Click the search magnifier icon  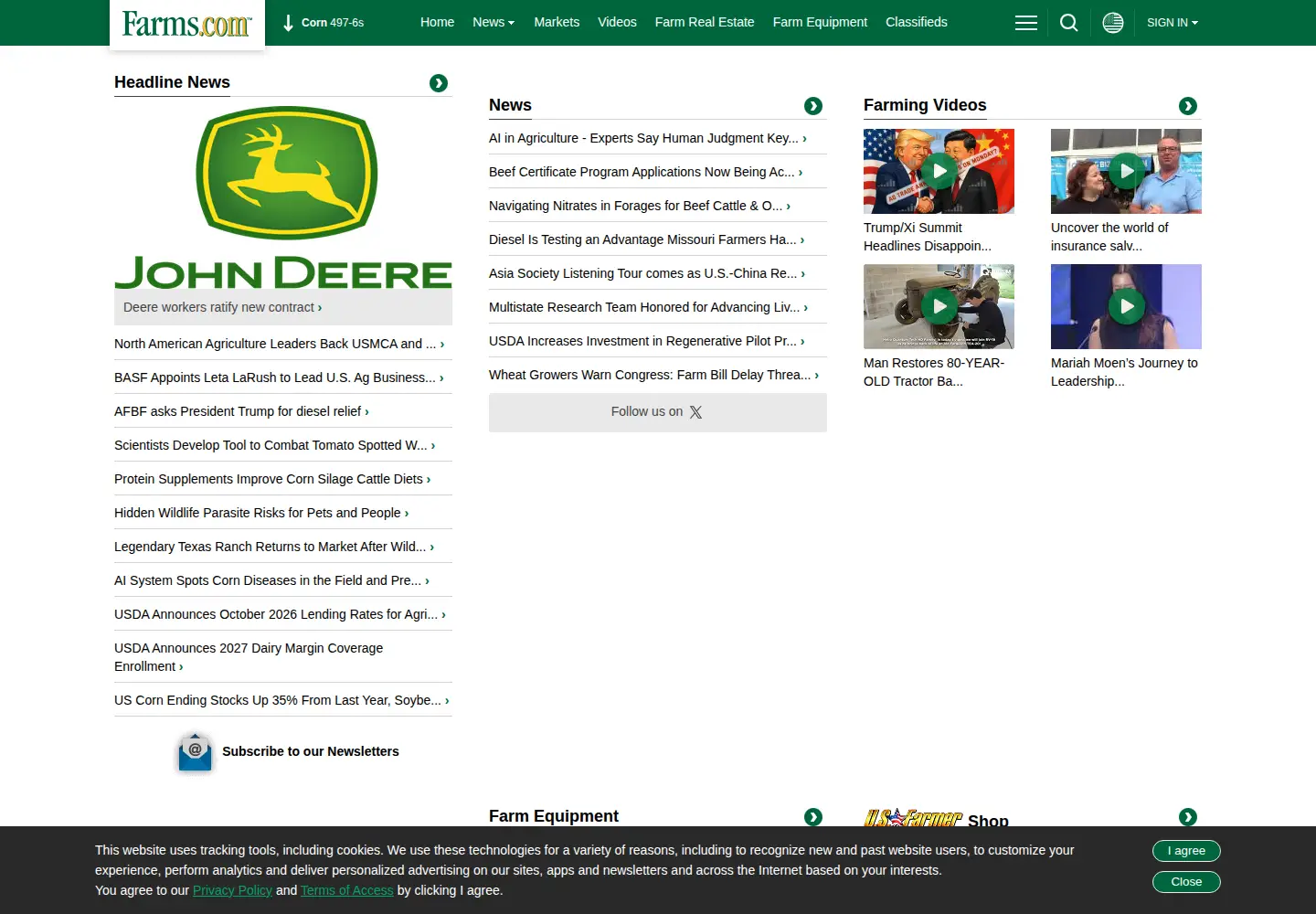point(1068,23)
